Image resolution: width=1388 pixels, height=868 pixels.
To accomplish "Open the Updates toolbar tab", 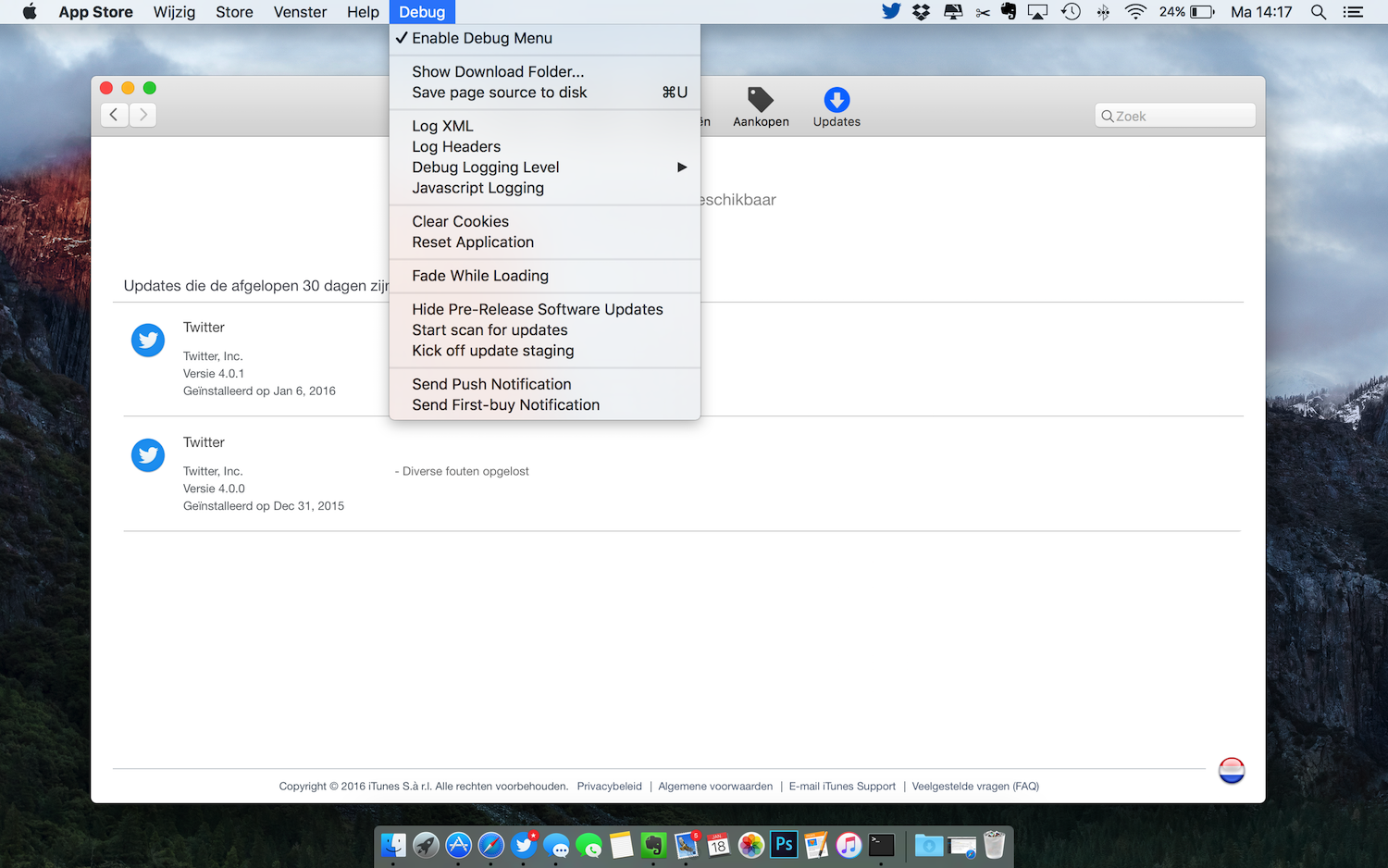I will [x=837, y=107].
